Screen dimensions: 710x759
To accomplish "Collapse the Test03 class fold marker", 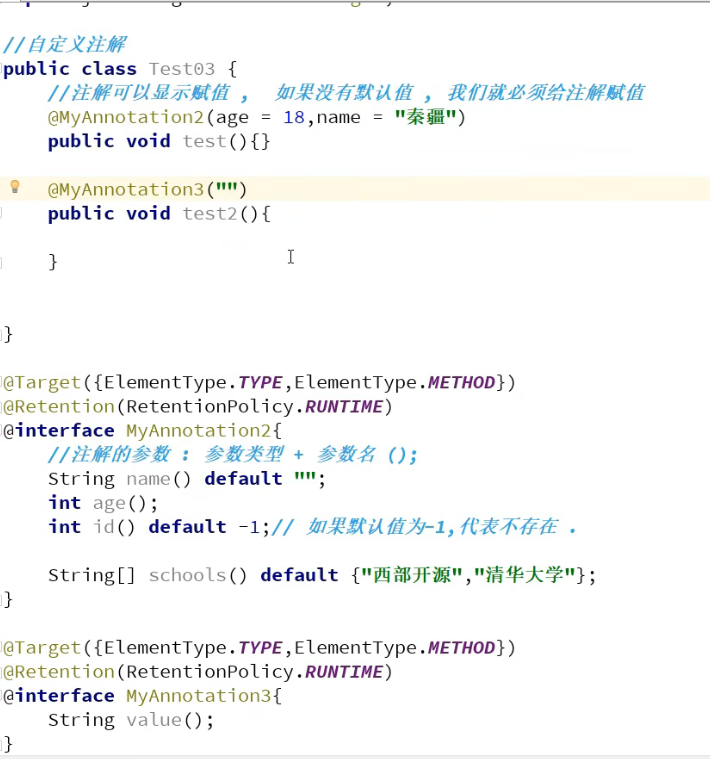I will point(4,69).
